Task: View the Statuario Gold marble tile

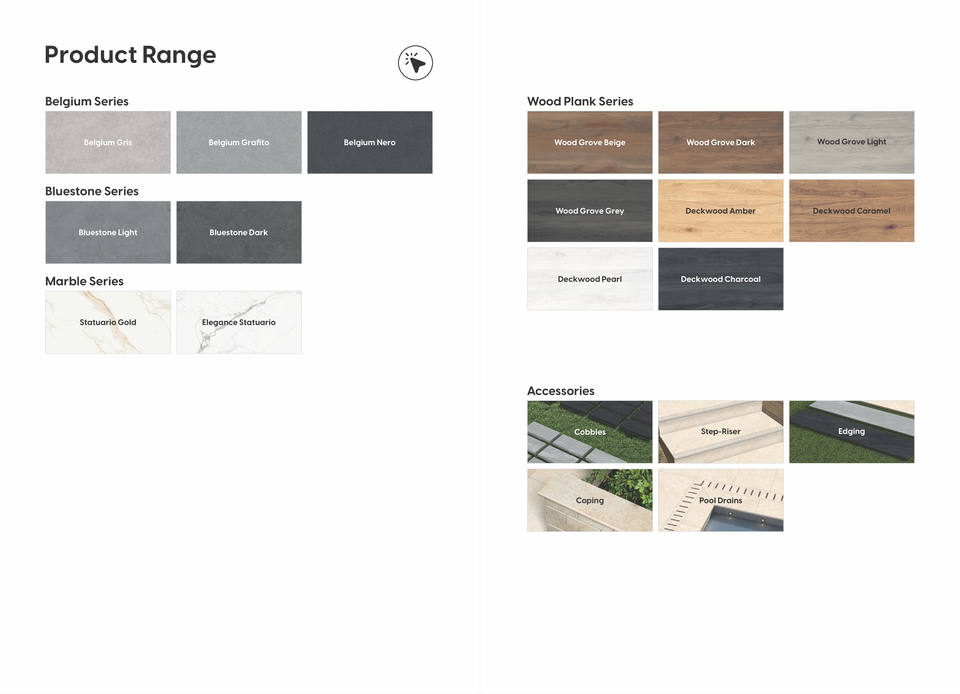Action: [x=108, y=322]
